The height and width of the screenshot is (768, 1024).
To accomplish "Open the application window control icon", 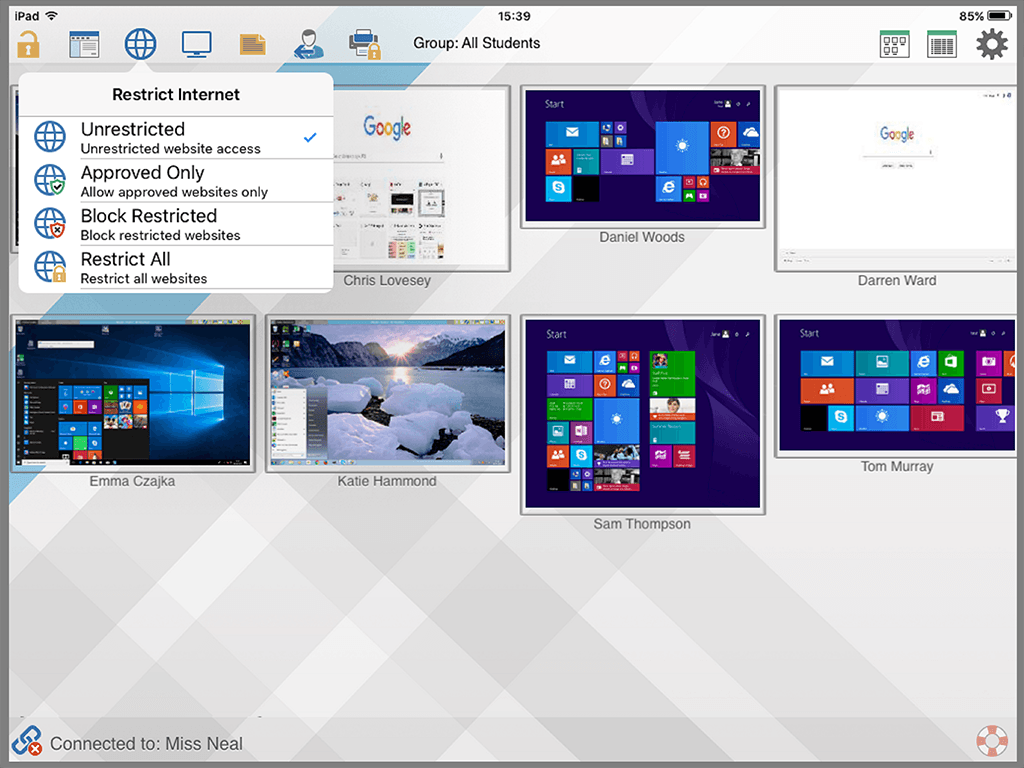I will [84, 44].
